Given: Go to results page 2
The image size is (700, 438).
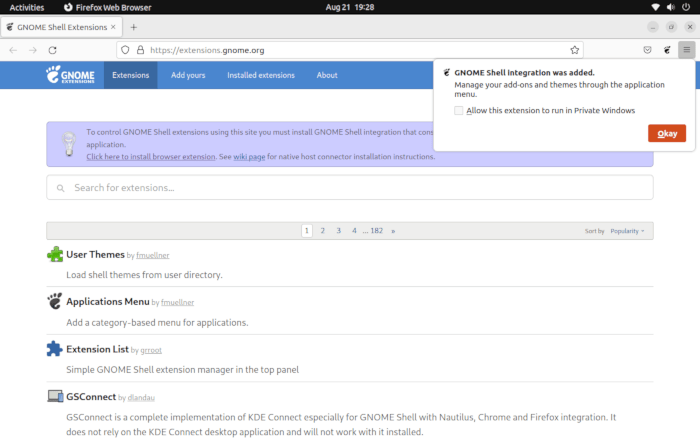Looking at the screenshot, I should (x=322, y=231).
